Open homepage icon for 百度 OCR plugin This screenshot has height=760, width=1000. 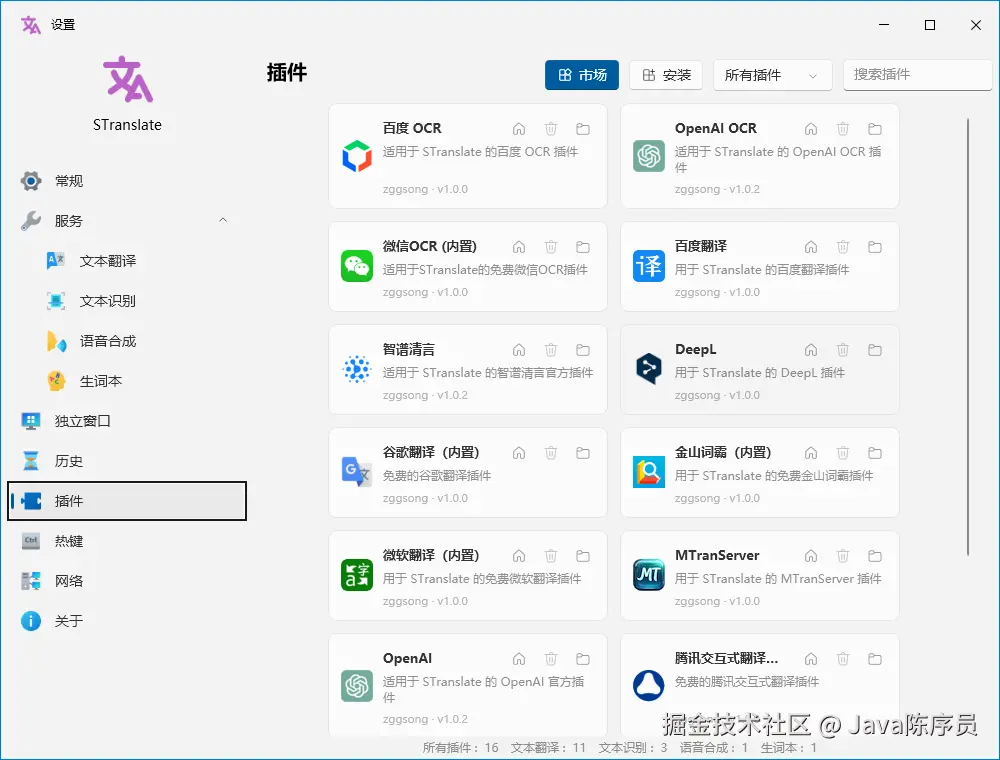[x=519, y=129]
